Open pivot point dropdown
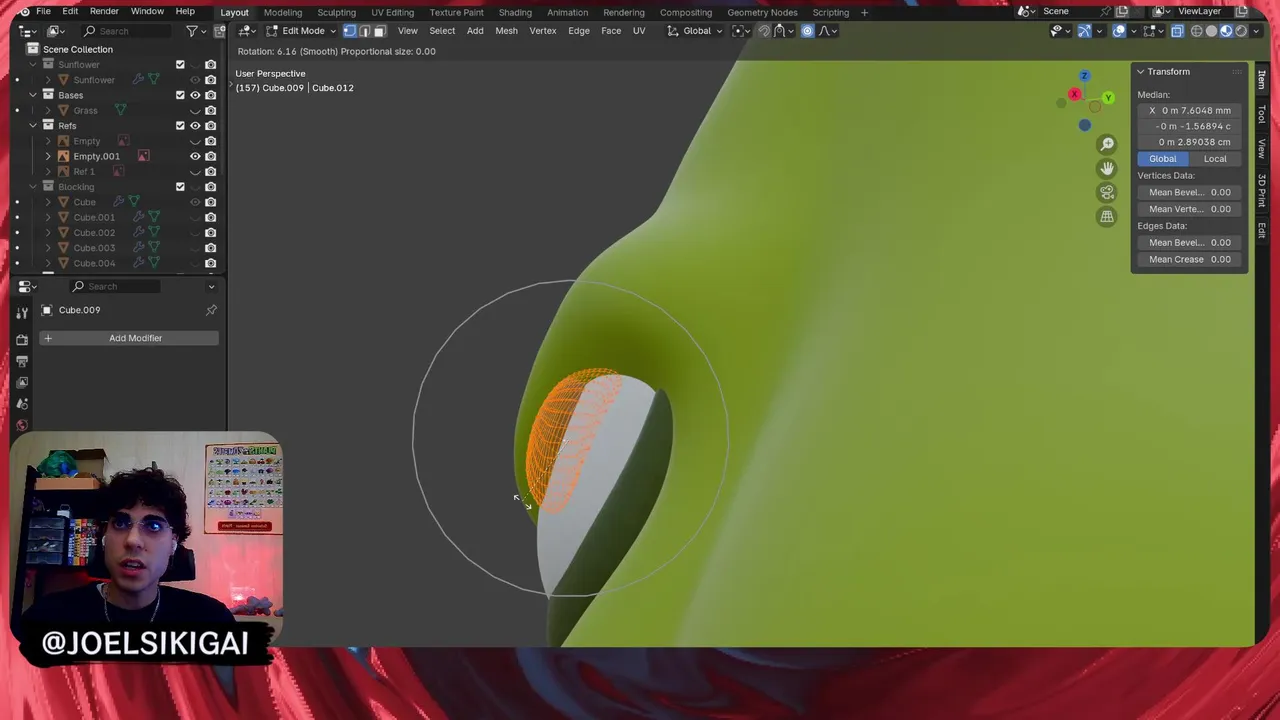The height and width of the screenshot is (720, 1280). click(741, 31)
